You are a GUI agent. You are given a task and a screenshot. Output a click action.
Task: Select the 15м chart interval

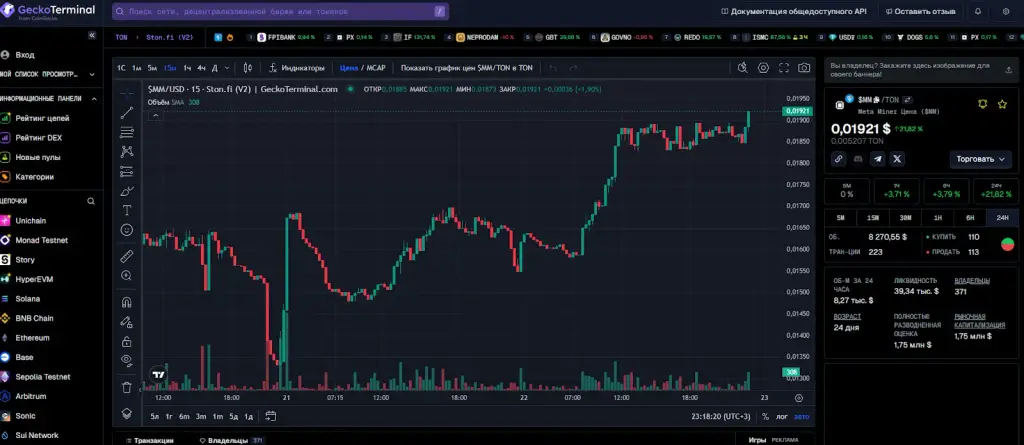(x=170, y=67)
